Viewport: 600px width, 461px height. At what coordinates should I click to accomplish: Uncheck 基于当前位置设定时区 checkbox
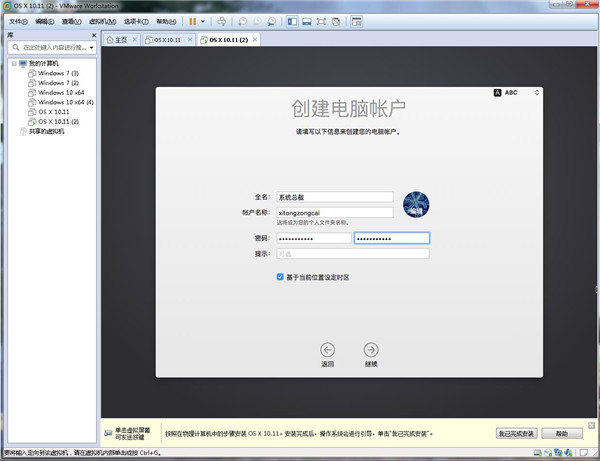(280, 277)
